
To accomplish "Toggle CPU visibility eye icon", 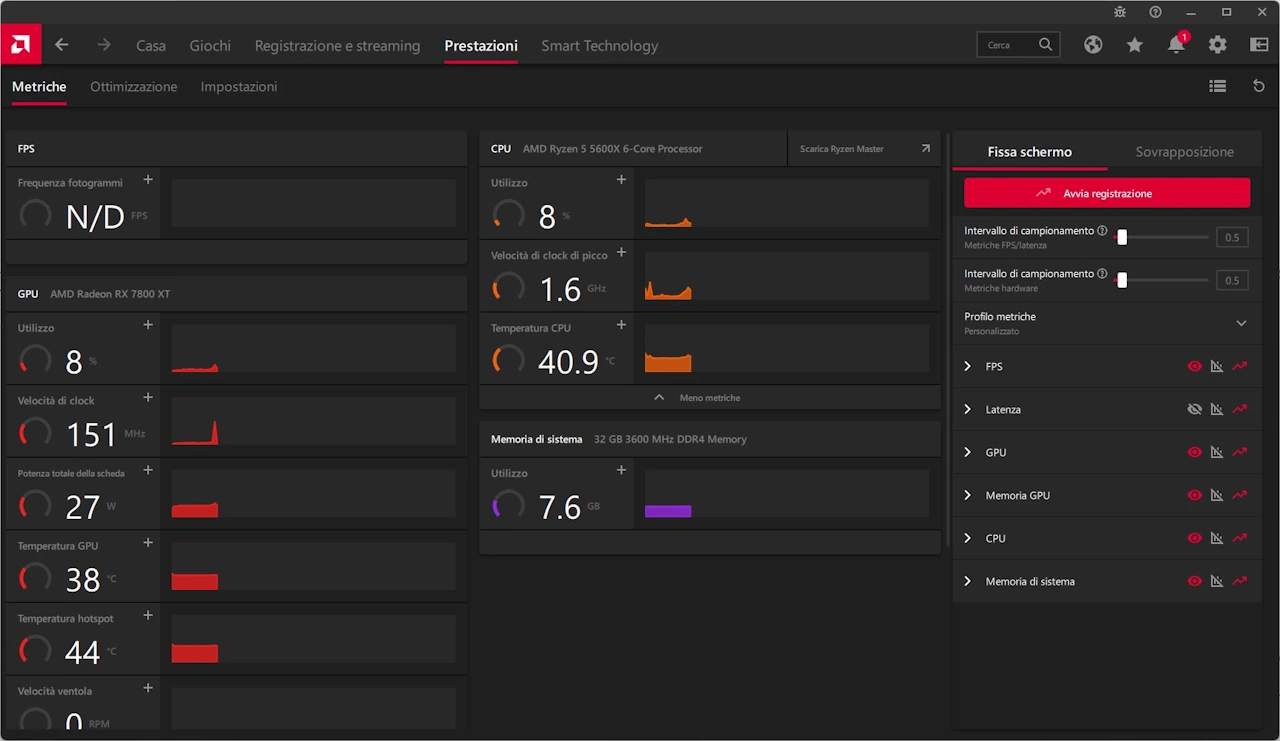I will [1194, 539].
